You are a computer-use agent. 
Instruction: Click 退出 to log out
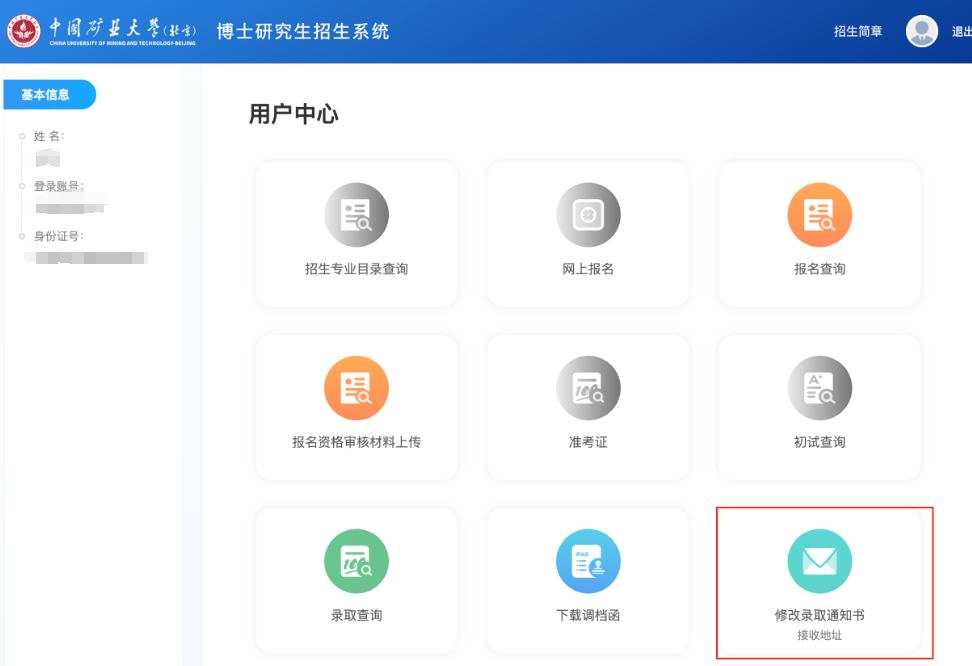960,32
